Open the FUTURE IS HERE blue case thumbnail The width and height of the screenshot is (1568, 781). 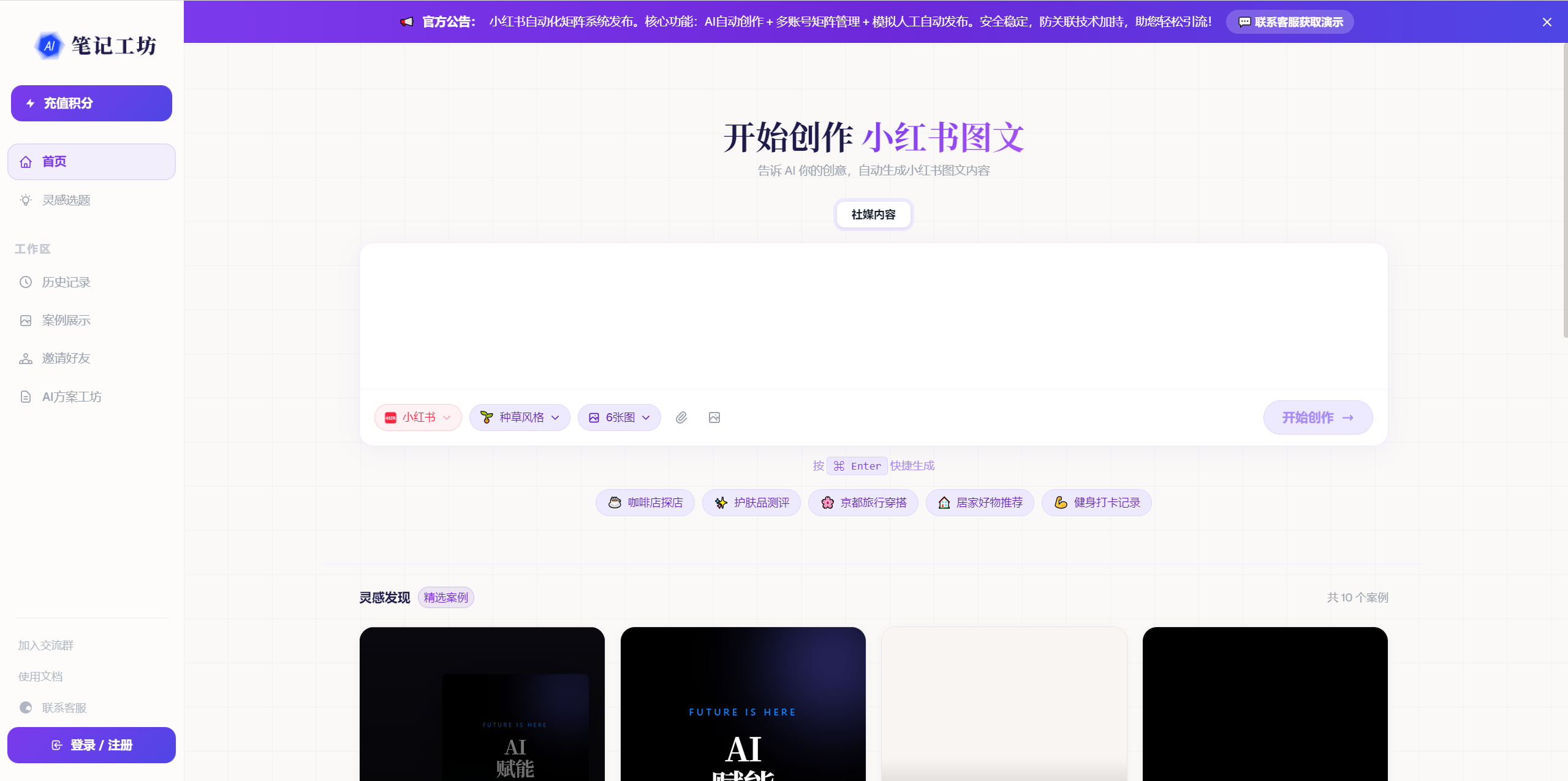743,704
